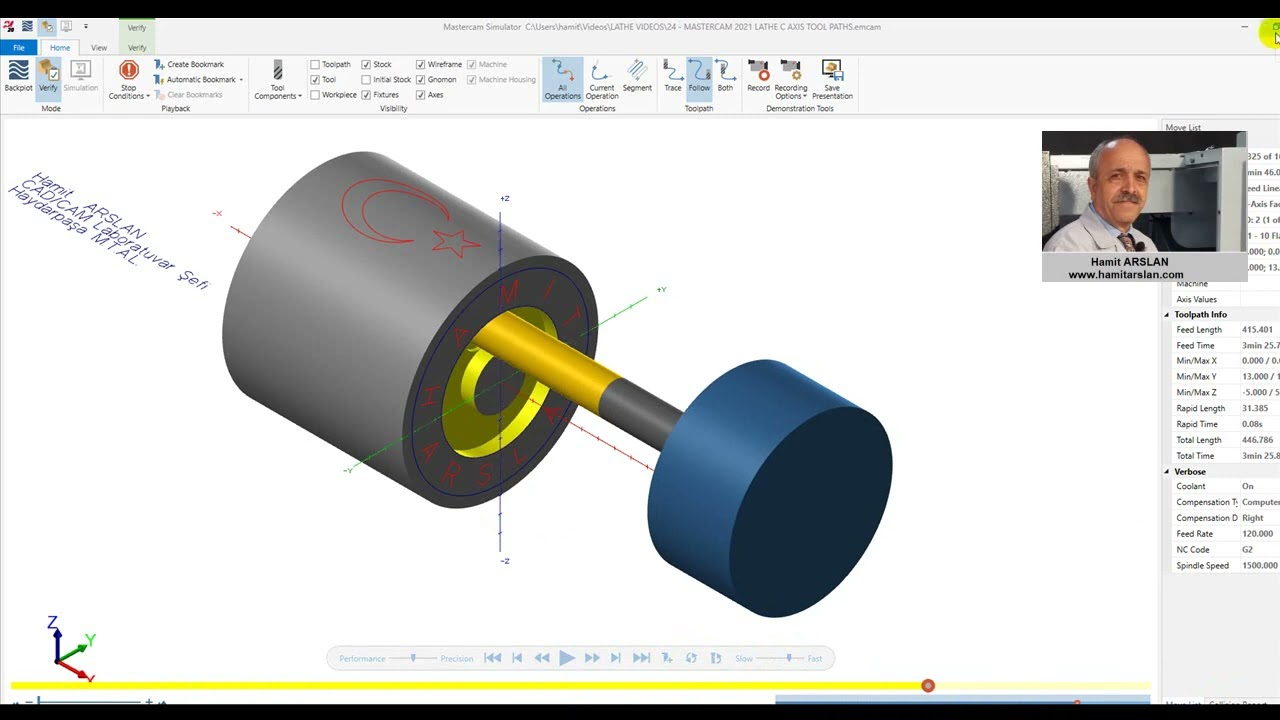Image resolution: width=1280 pixels, height=720 pixels.
Task: Check the Workpiece checkbox
Action: [x=315, y=95]
